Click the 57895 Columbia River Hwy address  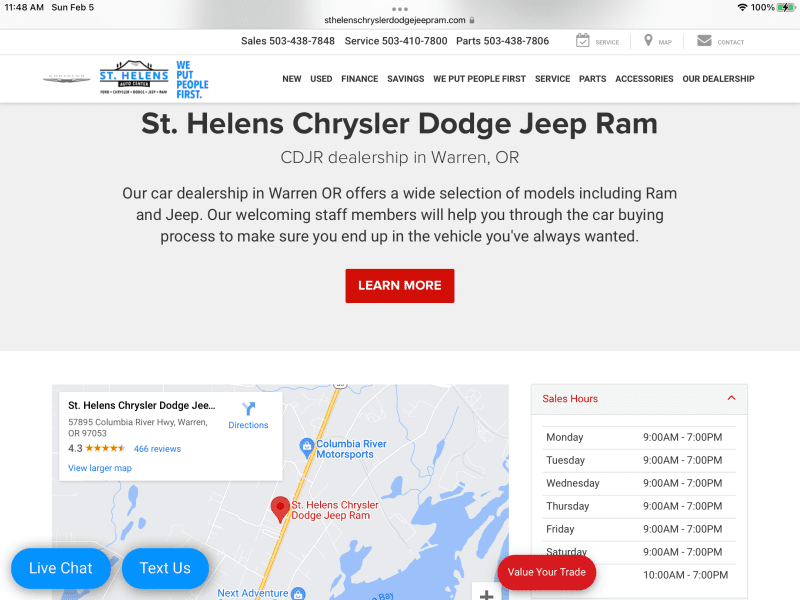point(138,428)
